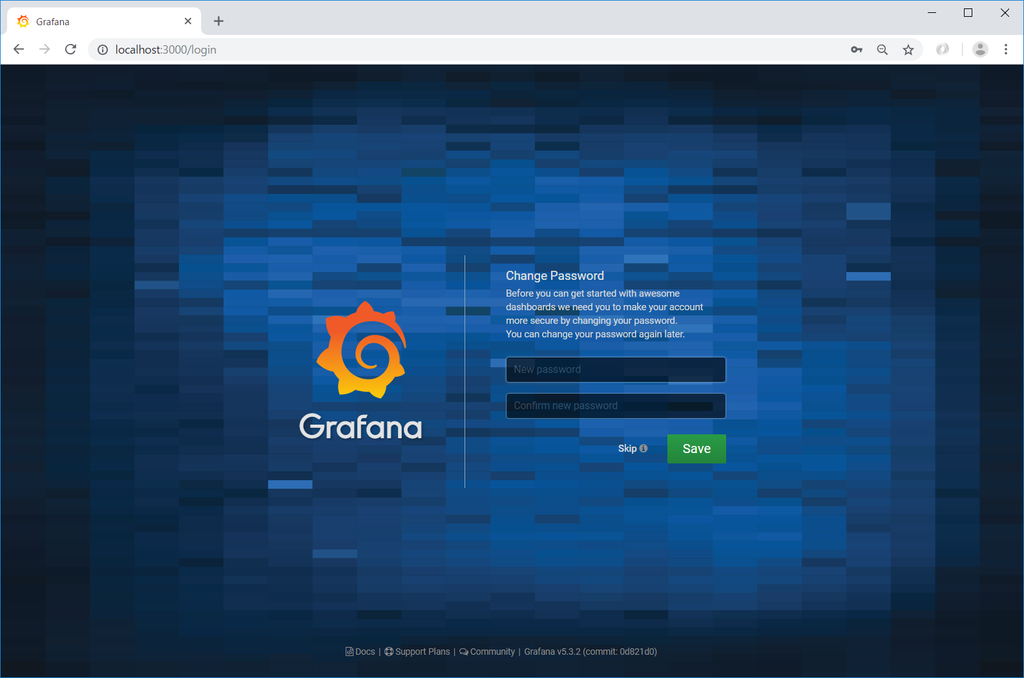This screenshot has height=678, width=1024.
Task: Open saved passwords key icon
Action: (856, 50)
